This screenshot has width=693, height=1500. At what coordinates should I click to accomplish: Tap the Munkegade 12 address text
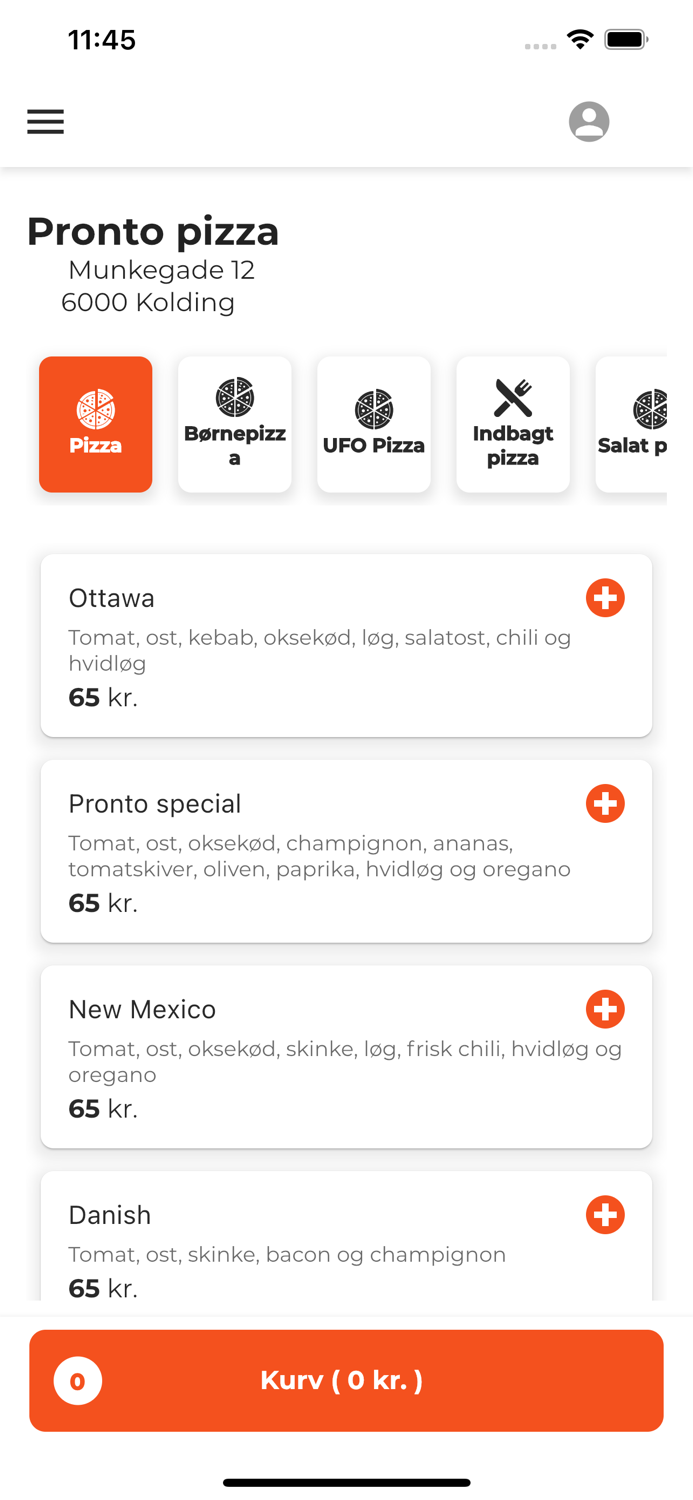point(161,270)
